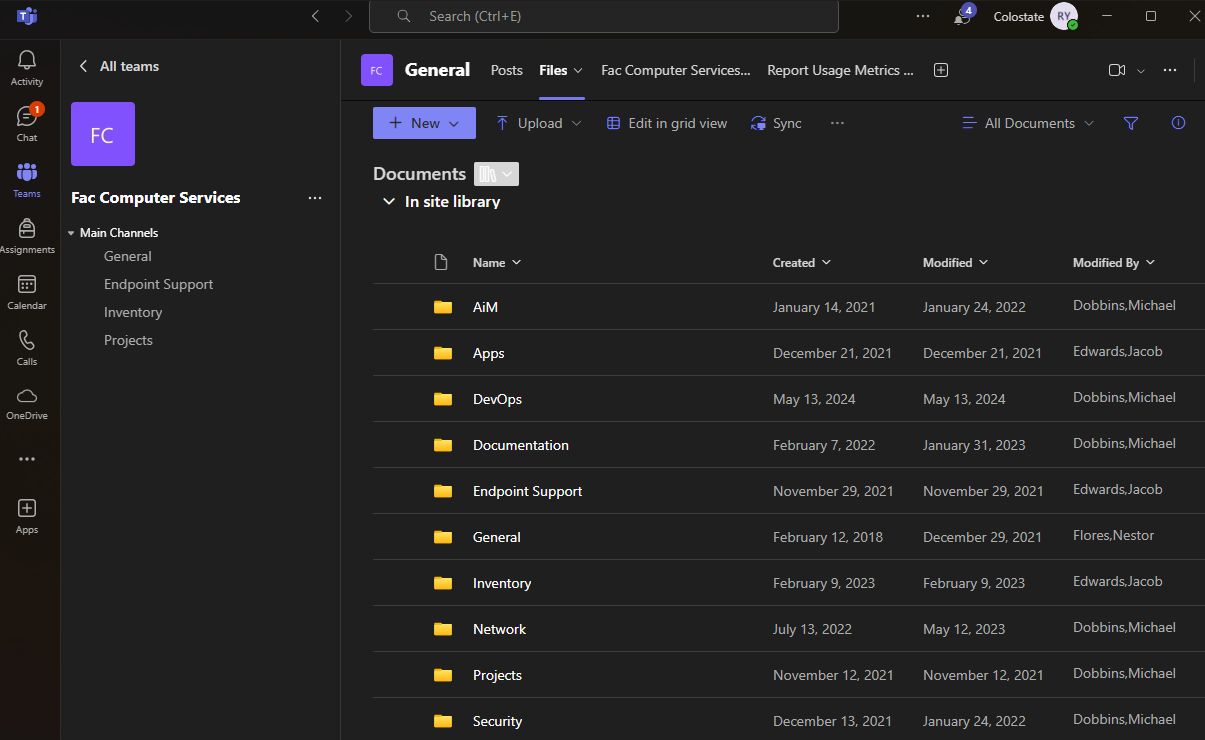The image size is (1205, 740).
Task: Click the Colostate organization label
Action: [x=1019, y=16]
